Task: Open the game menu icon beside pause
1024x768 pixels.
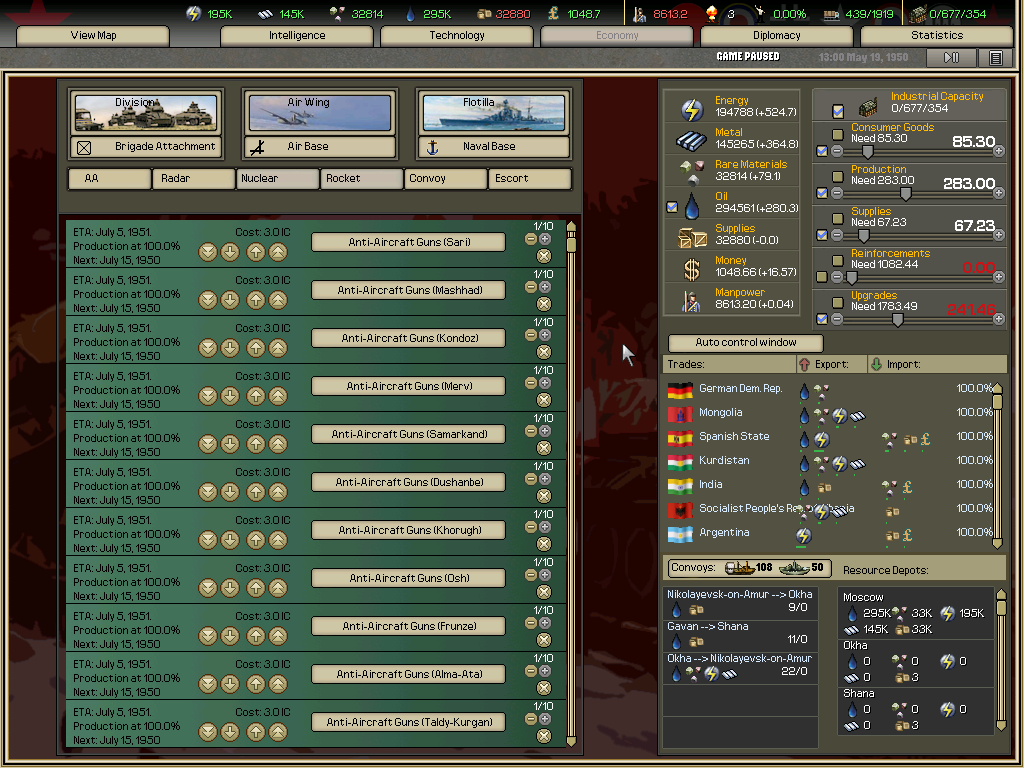Action: 995,58
